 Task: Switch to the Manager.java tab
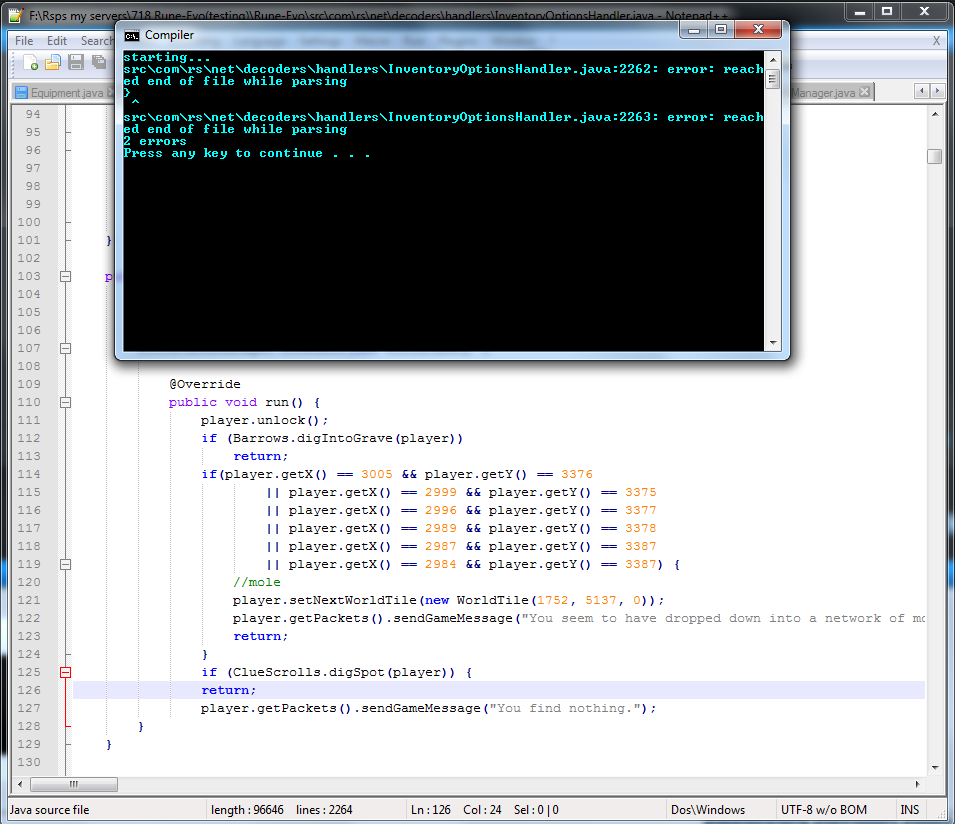click(823, 93)
